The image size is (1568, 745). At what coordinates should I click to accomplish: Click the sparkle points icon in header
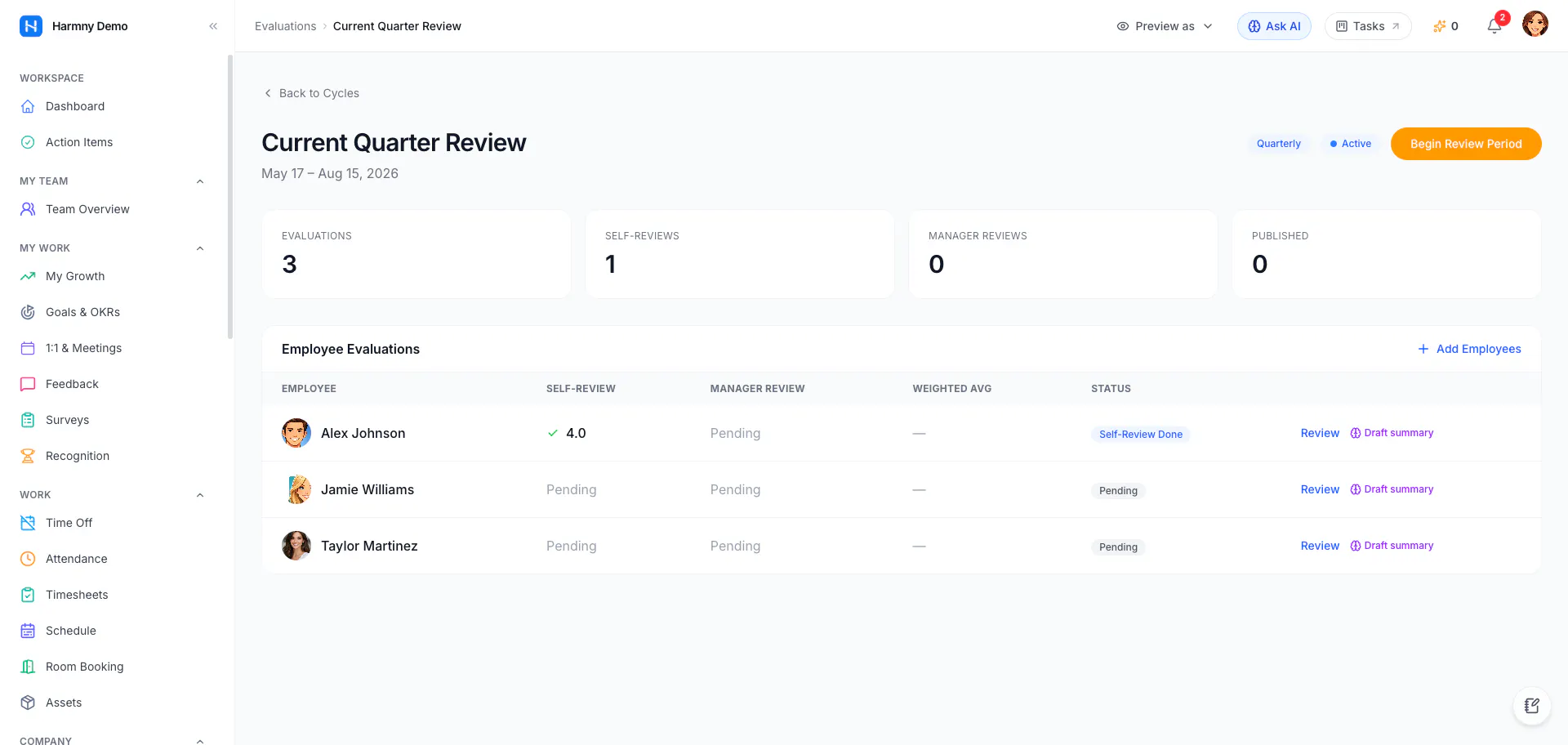(x=1439, y=26)
